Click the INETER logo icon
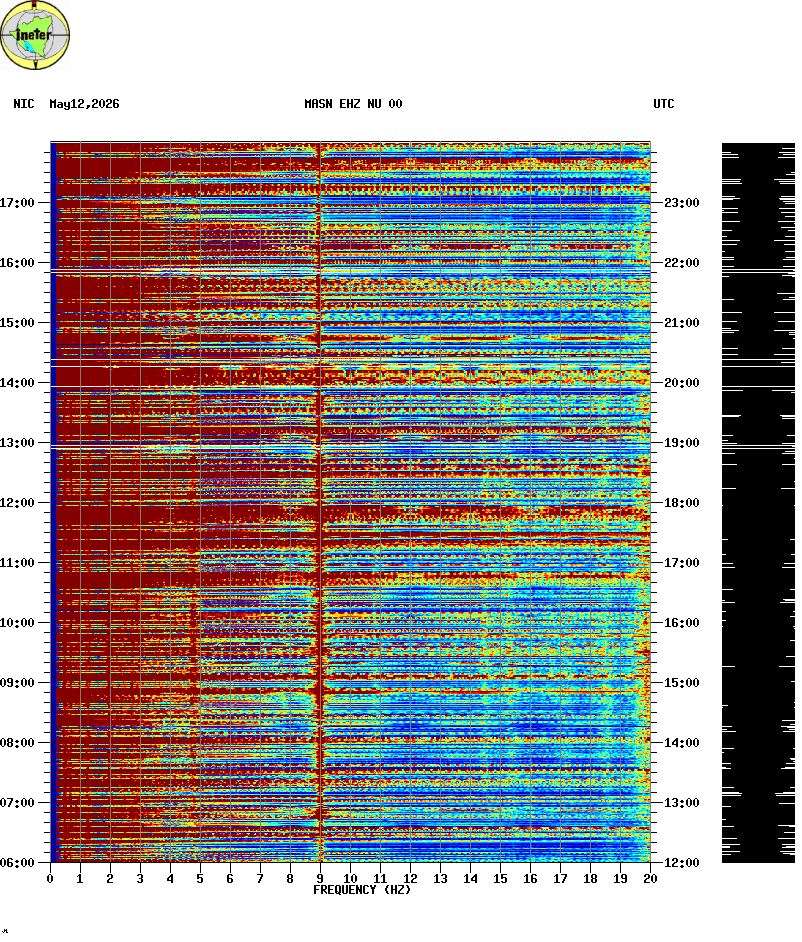Image resolution: width=802 pixels, height=942 pixels. (x=35, y=35)
